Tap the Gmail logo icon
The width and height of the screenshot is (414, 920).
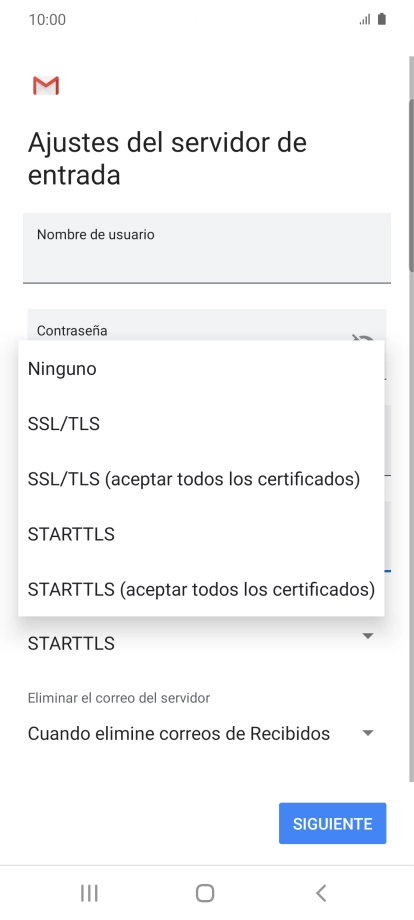point(46,86)
